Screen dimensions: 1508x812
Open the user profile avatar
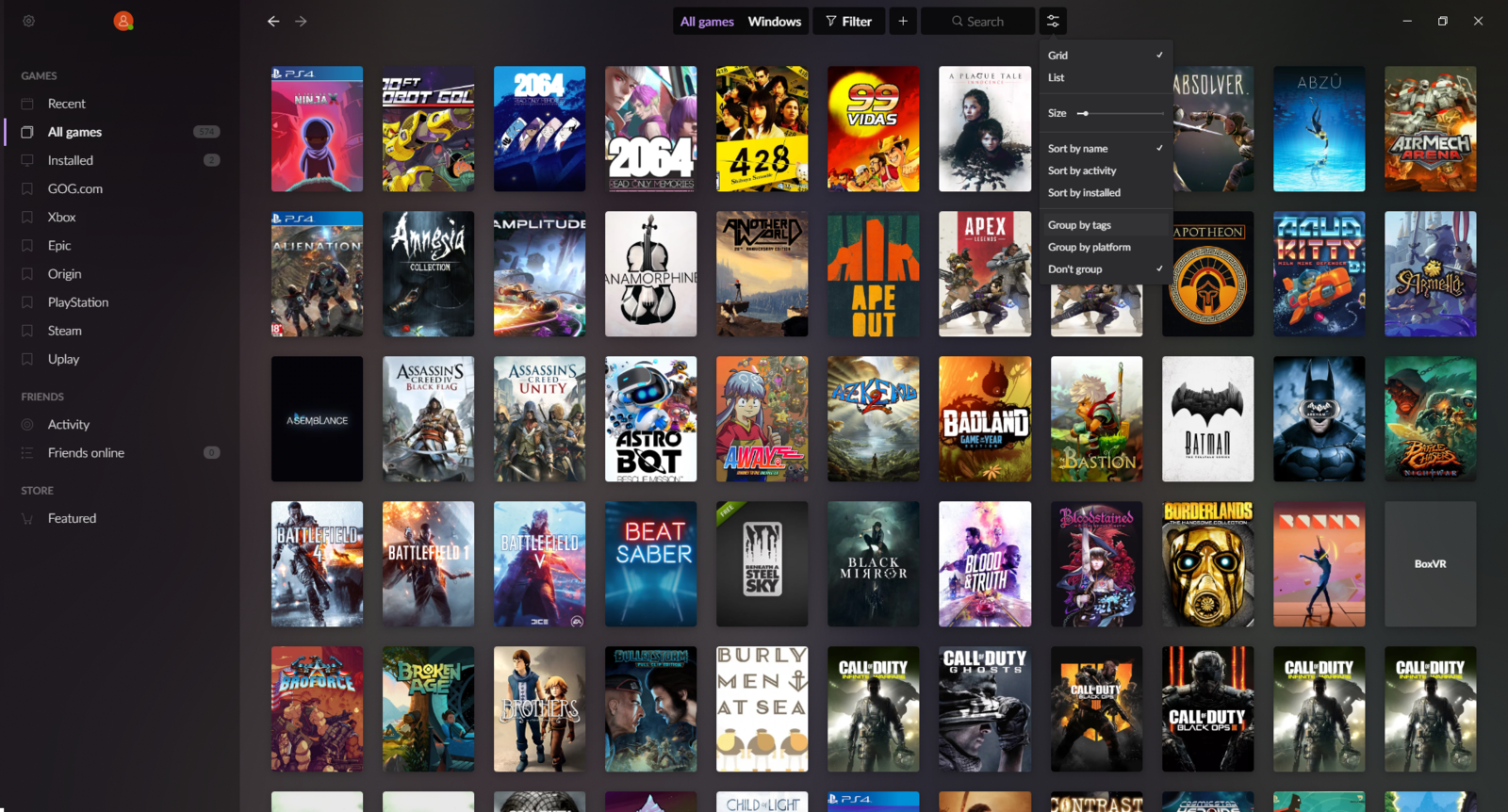[x=123, y=21]
